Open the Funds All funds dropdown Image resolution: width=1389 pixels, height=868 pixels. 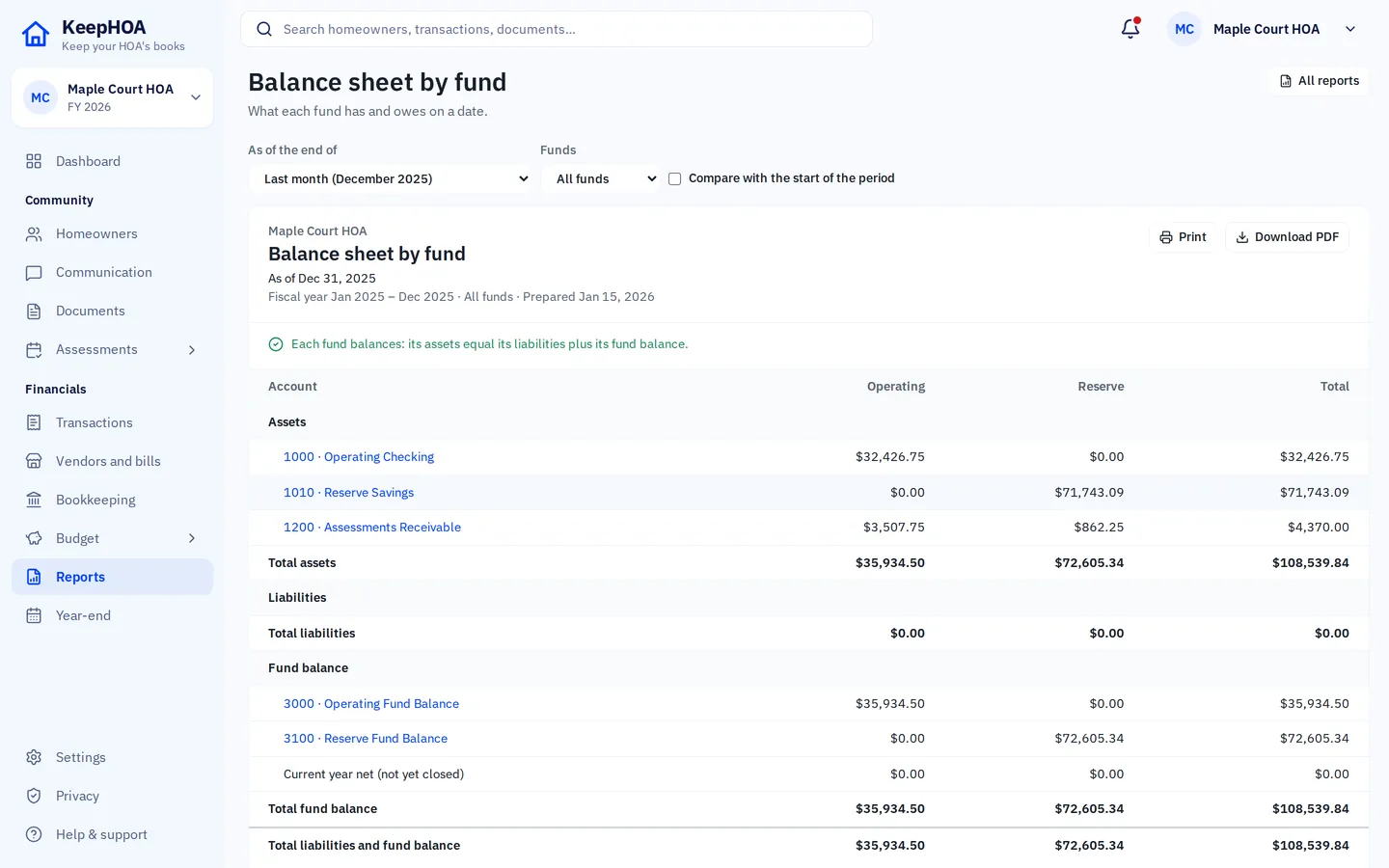point(600,178)
